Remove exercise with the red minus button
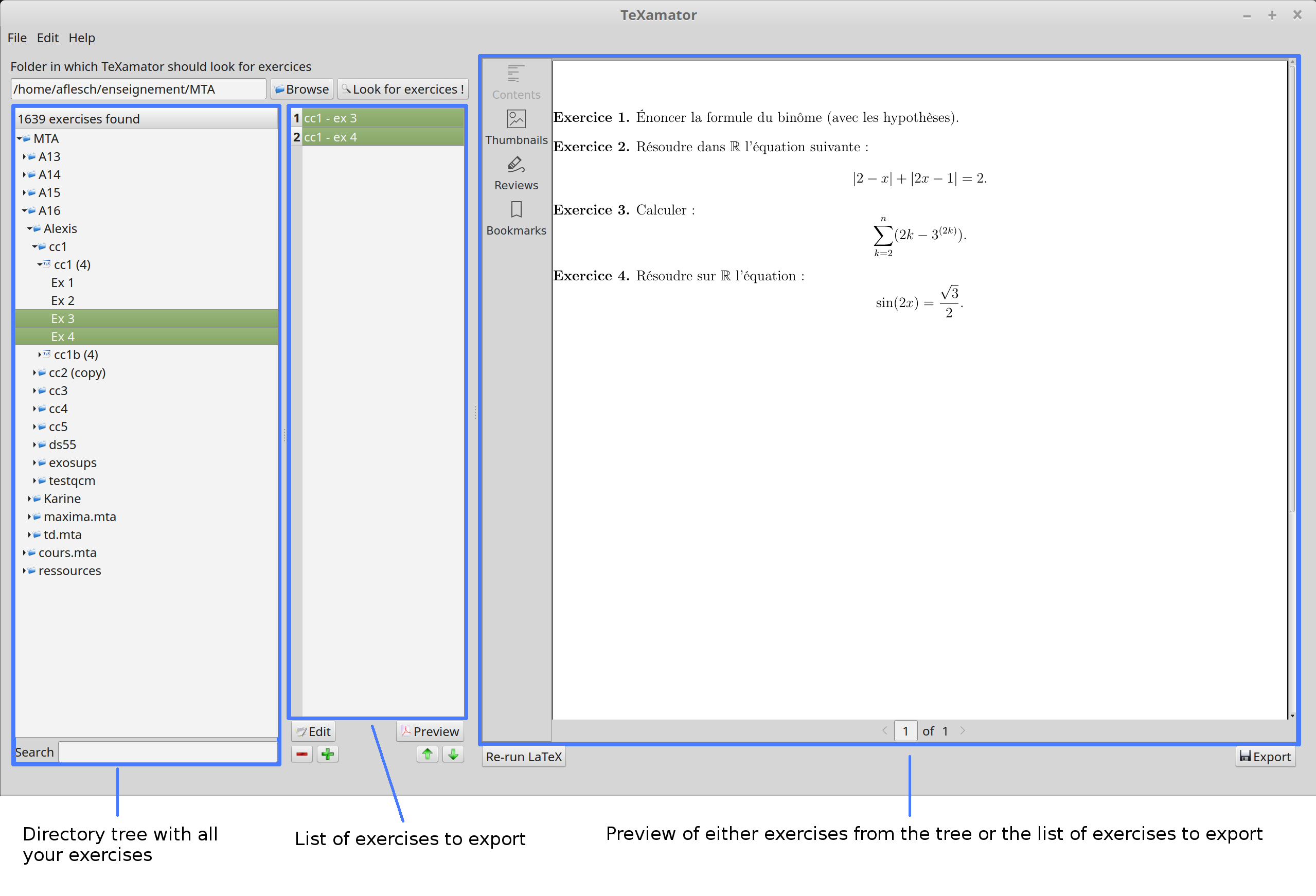 click(302, 754)
